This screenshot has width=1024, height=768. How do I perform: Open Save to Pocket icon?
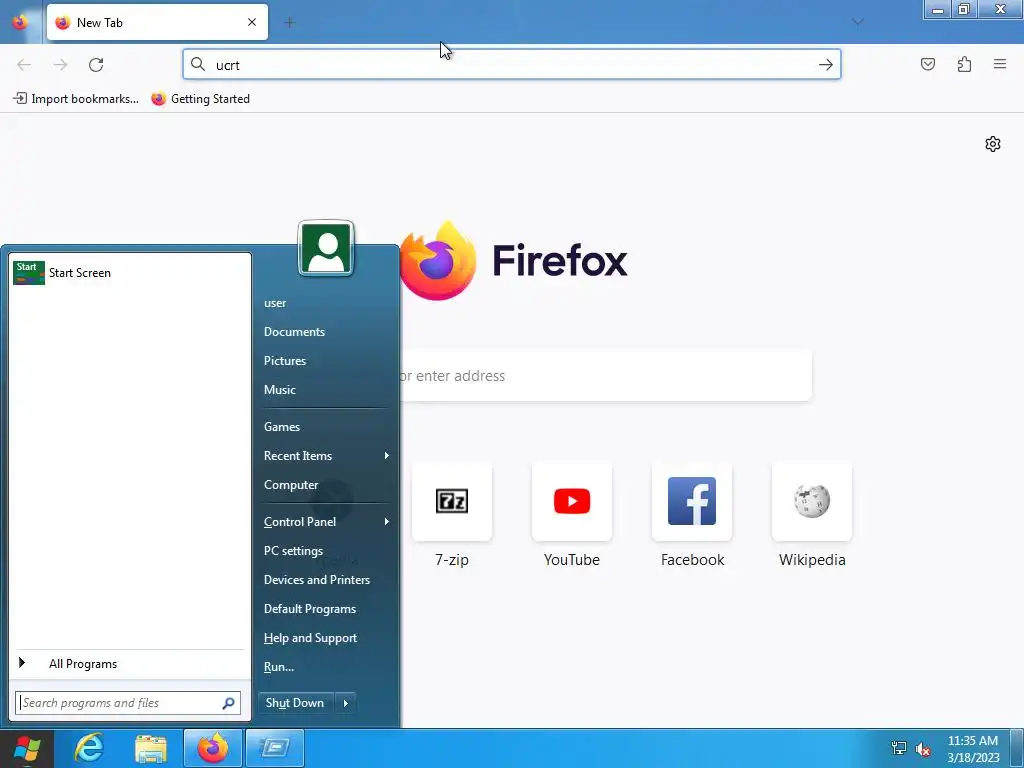(927, 64)
